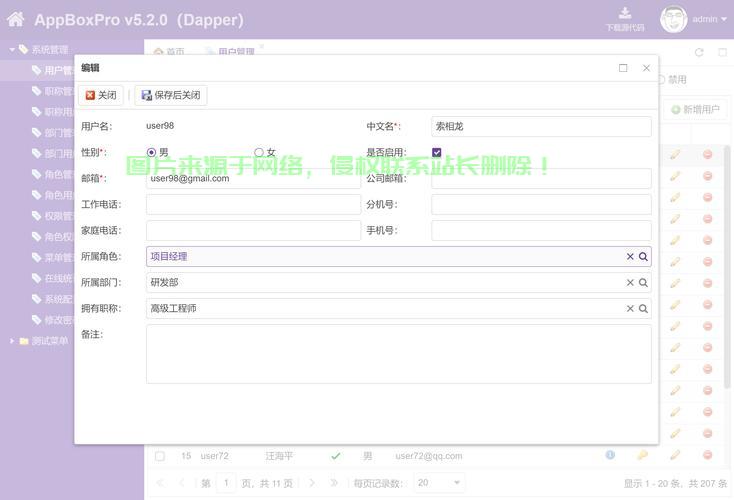Image resolution: width=734 pixels, height=500 pixels.
Task: Maximize the 编辑 dialog window
Action: click(x=623, y=68)
